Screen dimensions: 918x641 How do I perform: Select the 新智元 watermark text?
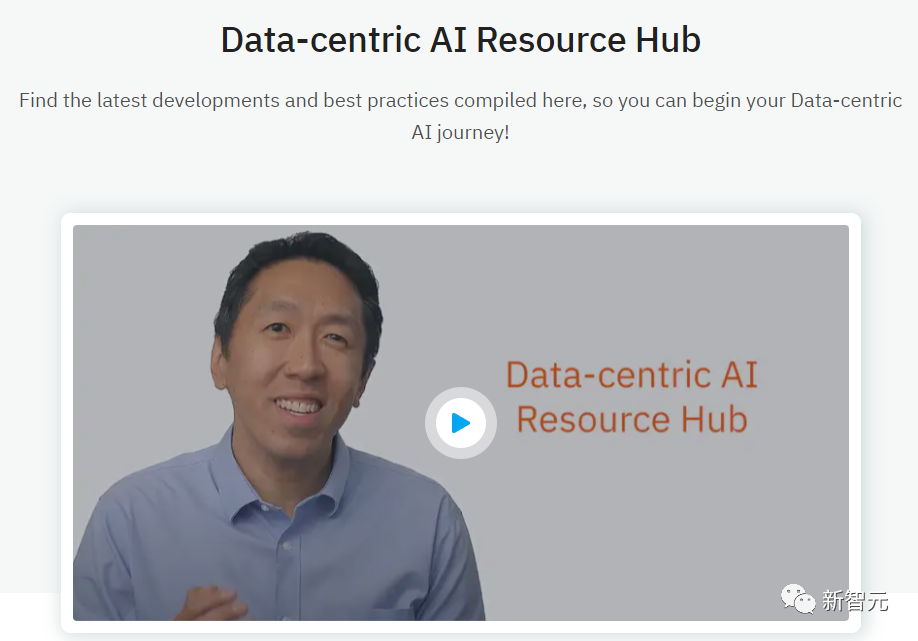point(855,601)
